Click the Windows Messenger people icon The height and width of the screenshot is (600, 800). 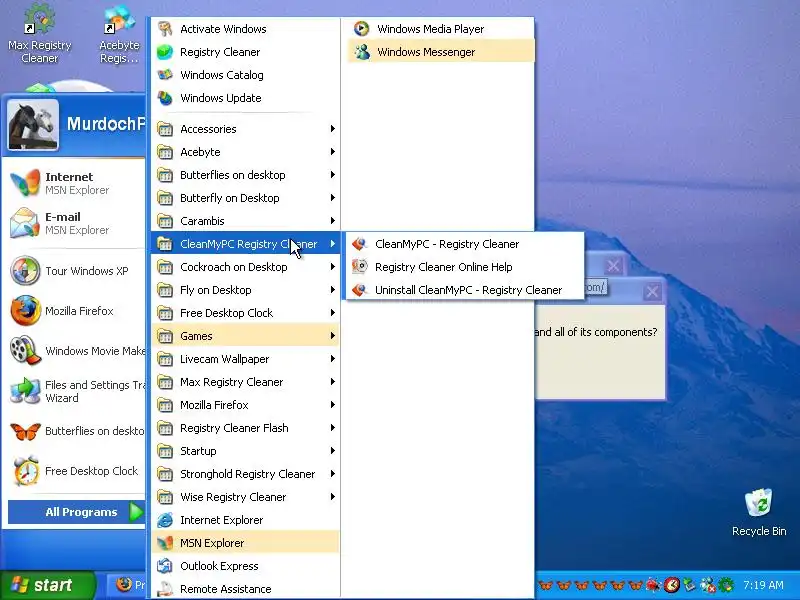pyautogui.click(x=362, y=52)
